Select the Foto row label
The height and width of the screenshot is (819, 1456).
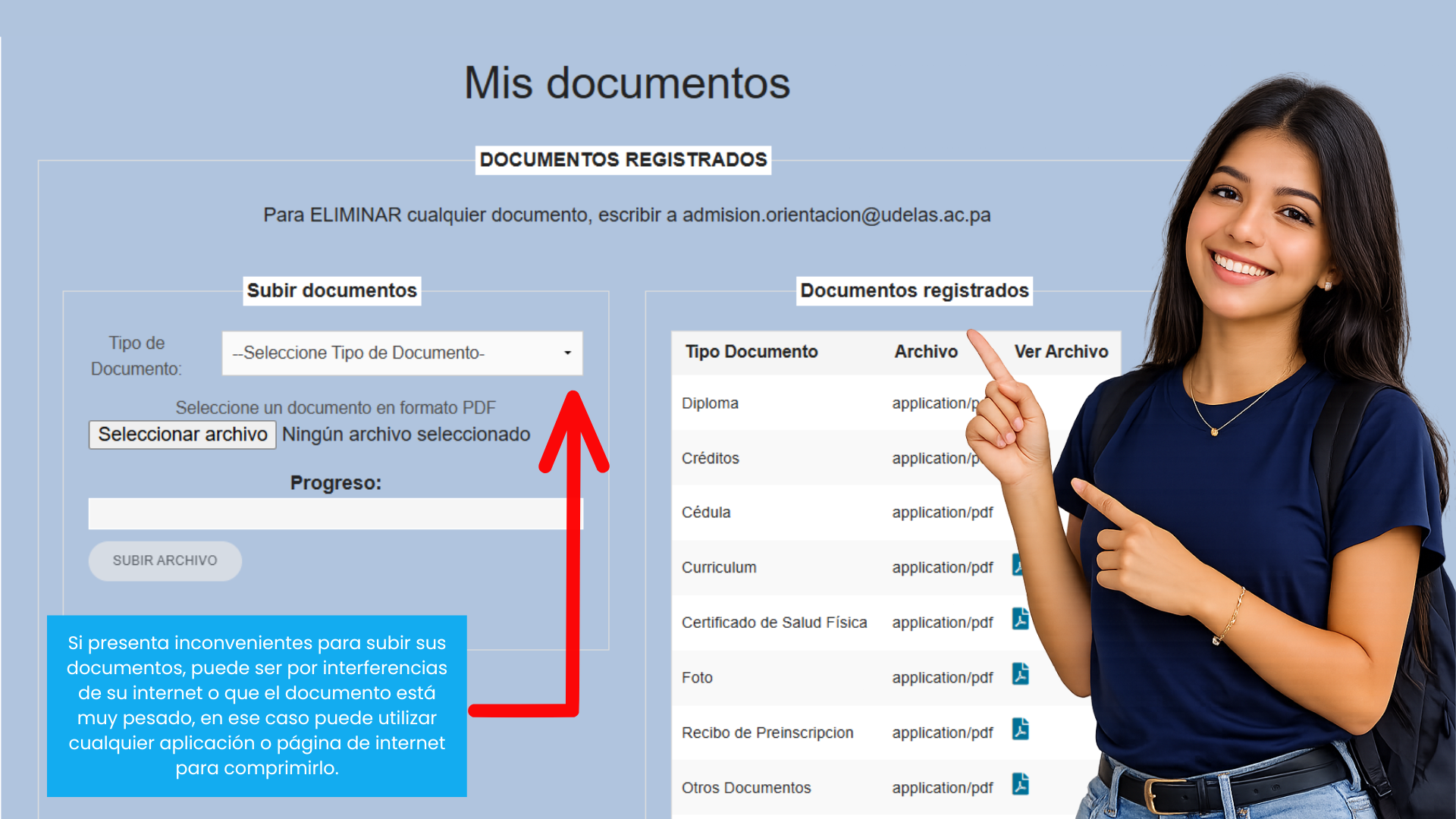point(697,678)
